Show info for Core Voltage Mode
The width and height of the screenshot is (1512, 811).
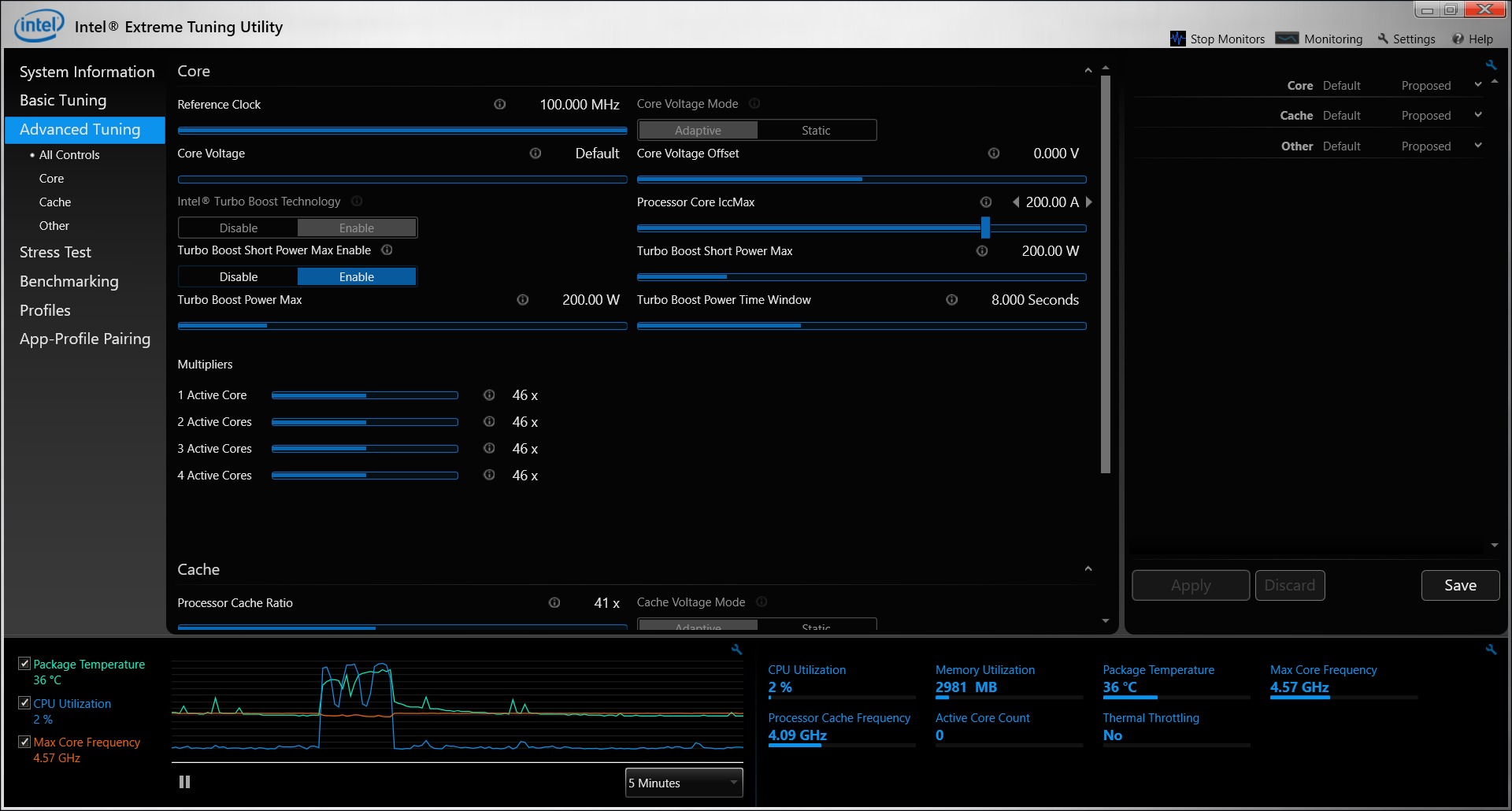754,103
